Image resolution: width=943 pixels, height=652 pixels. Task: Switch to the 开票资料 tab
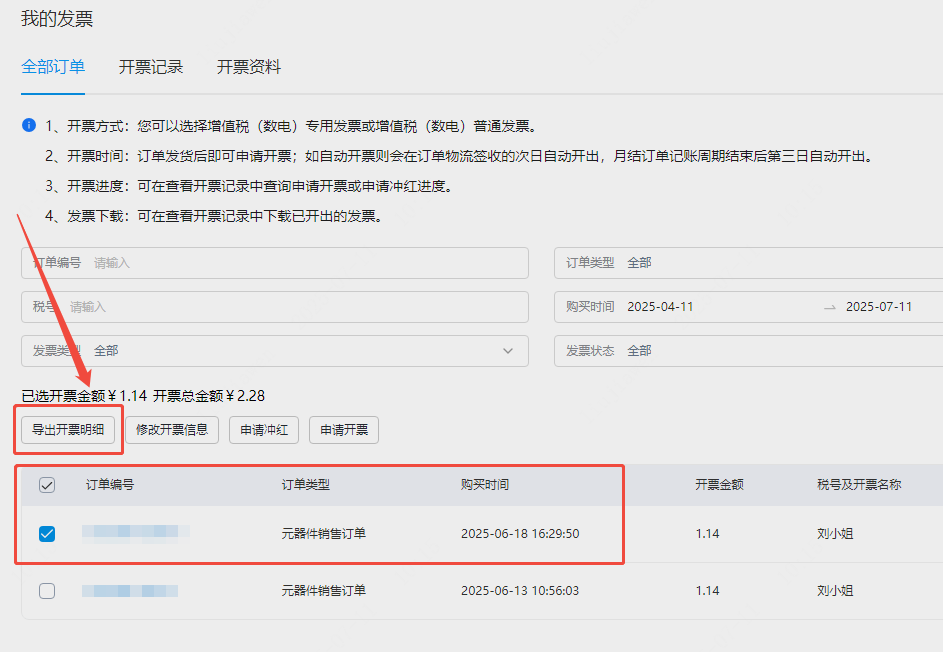(x=249, y=67)
